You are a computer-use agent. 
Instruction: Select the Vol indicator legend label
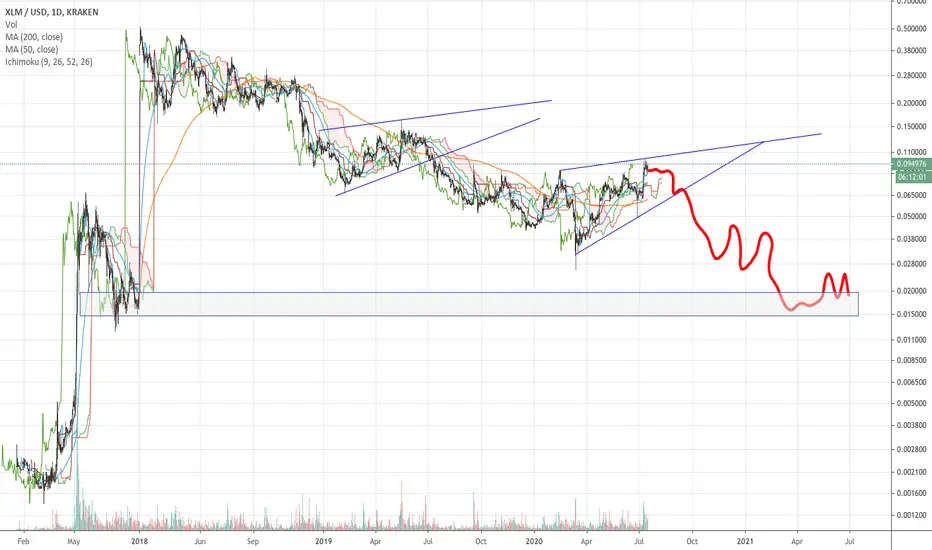click(11, 24)
